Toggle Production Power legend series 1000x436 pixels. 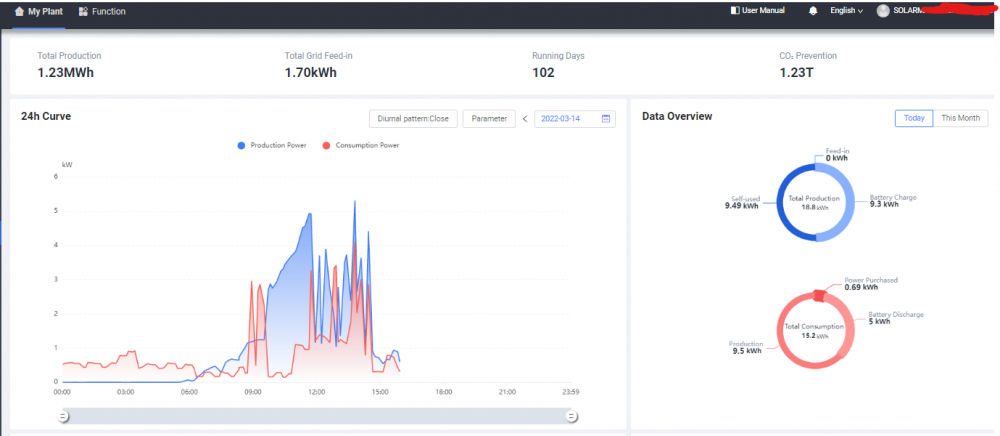click(x=272, y=145)
